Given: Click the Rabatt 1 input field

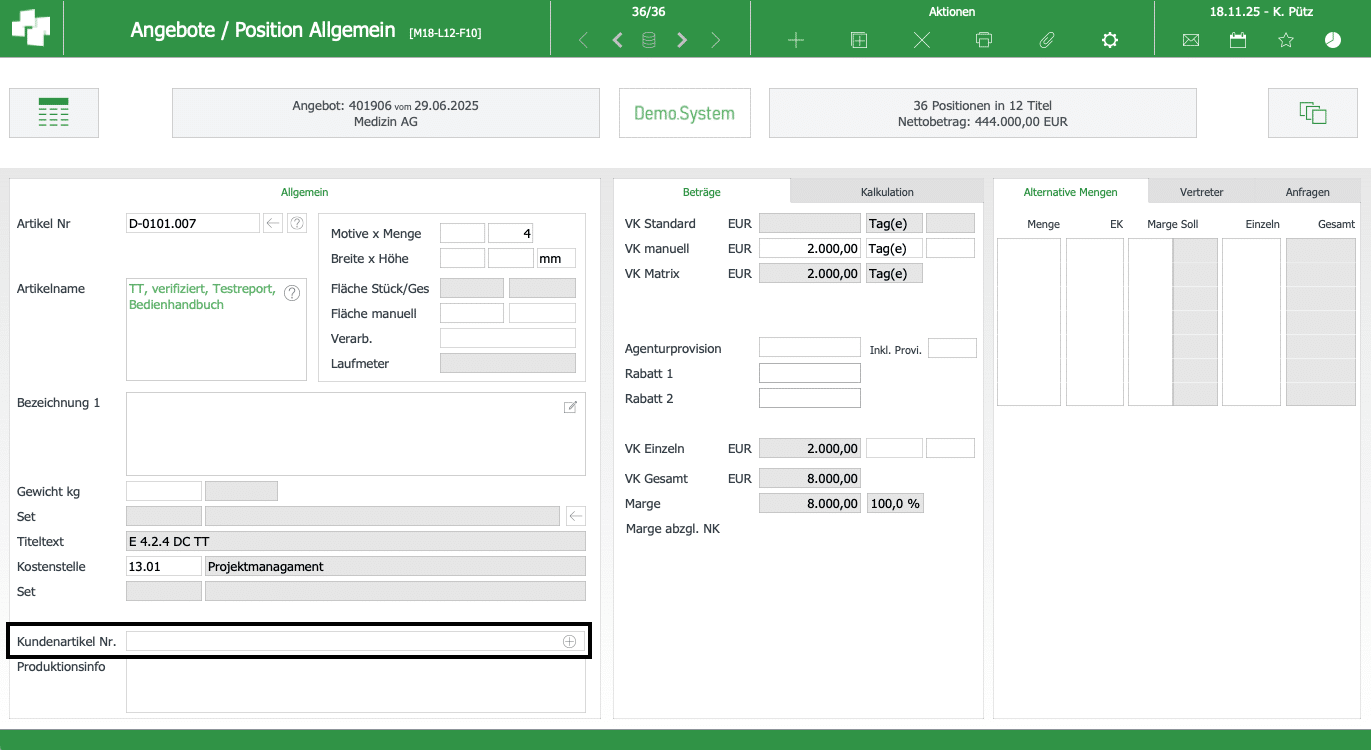Looking at the screenshot, I should [x=809, y=373].
